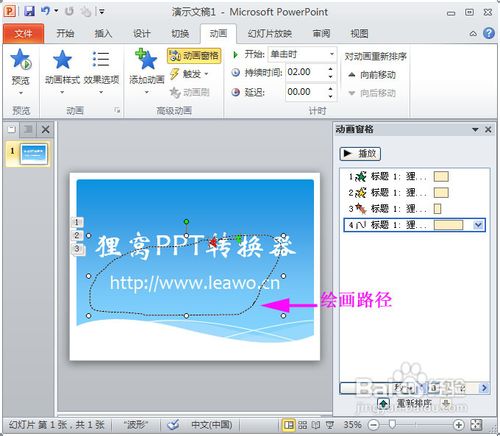500x436 pixels.
Task: Decrease the 延迟 delay with down arrow
Action: (x=330, y=96)
